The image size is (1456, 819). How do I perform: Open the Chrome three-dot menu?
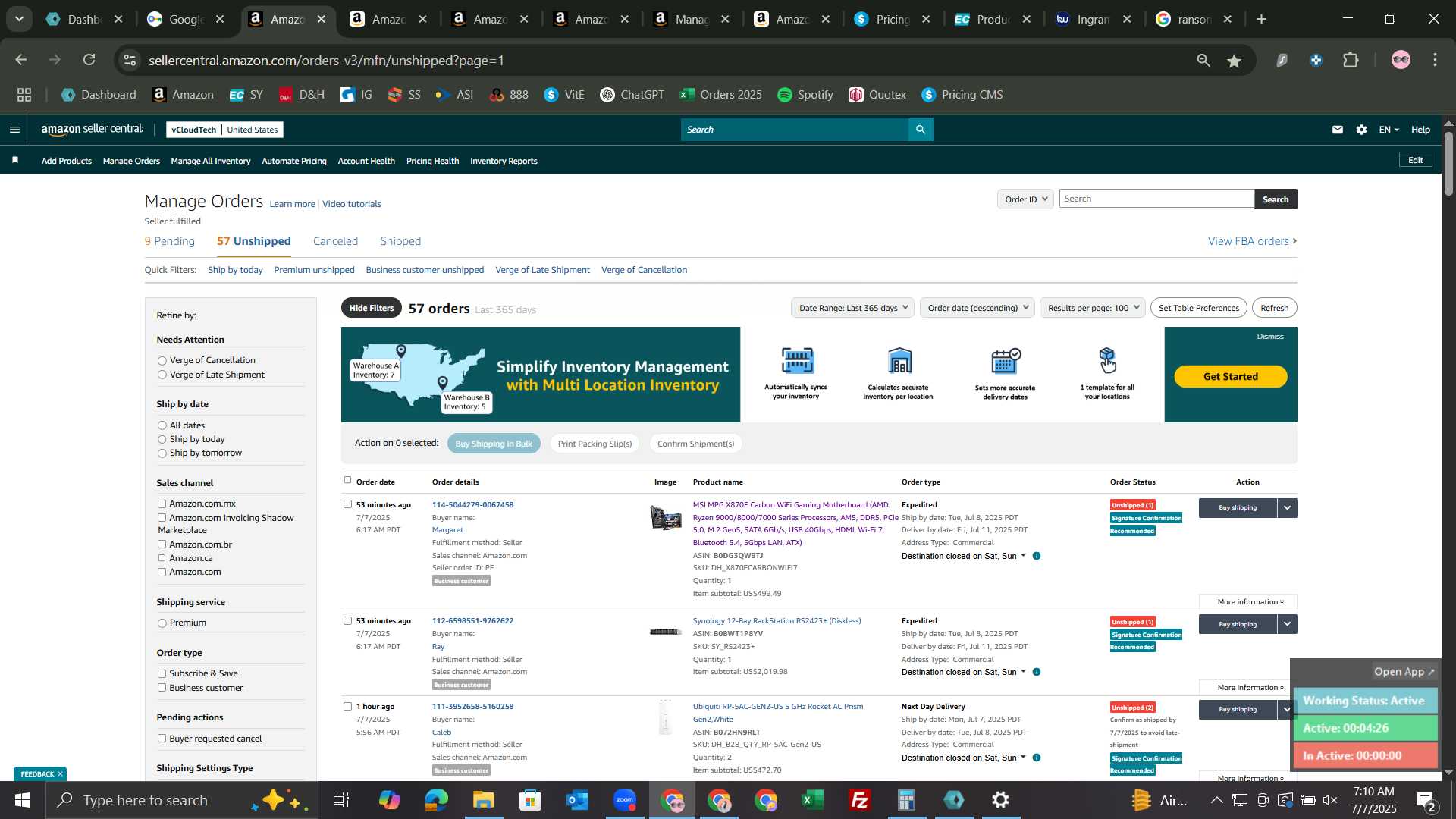pyautogui.click(x=1436, y=61)
